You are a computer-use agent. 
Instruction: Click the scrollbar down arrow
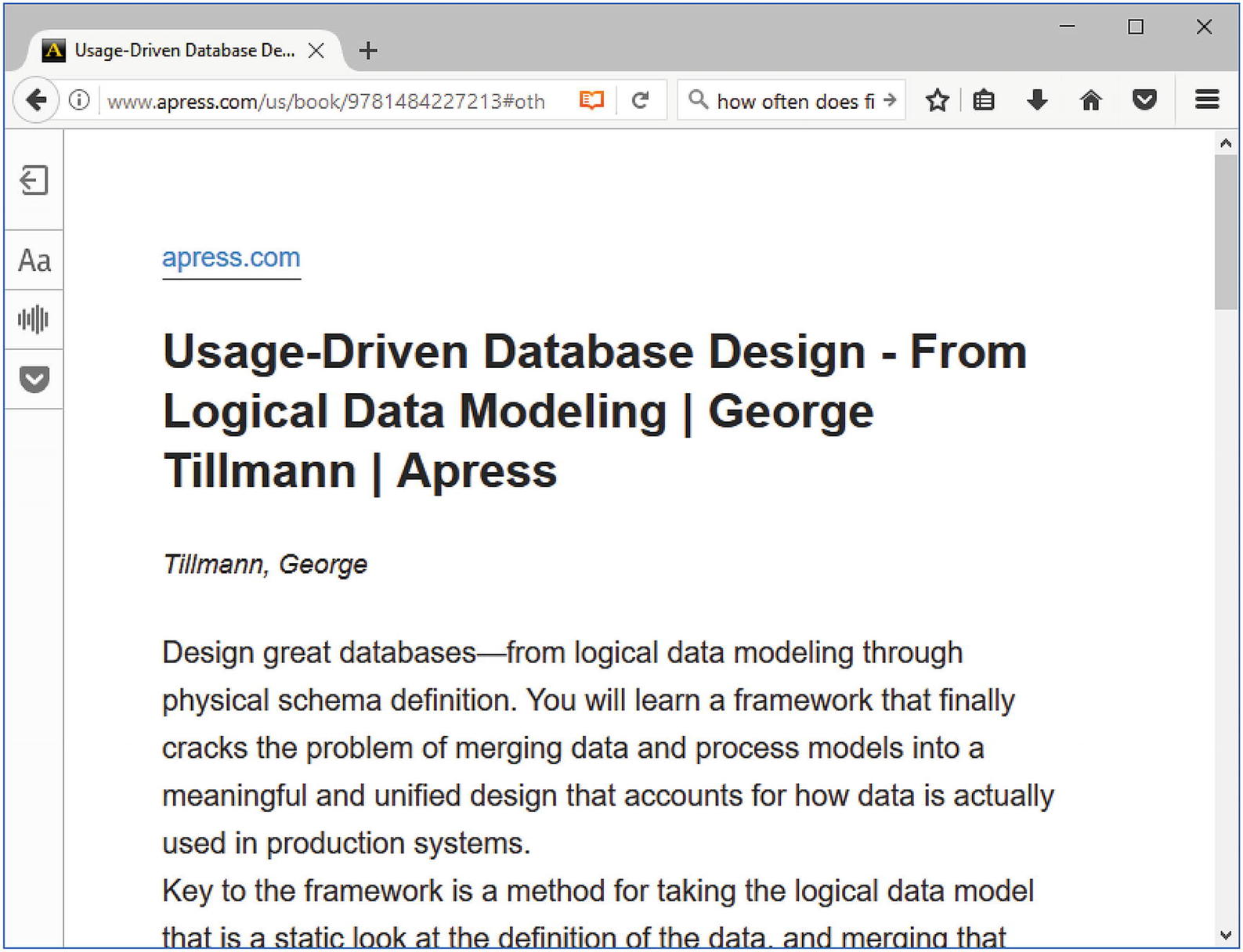coord(1226,935)
